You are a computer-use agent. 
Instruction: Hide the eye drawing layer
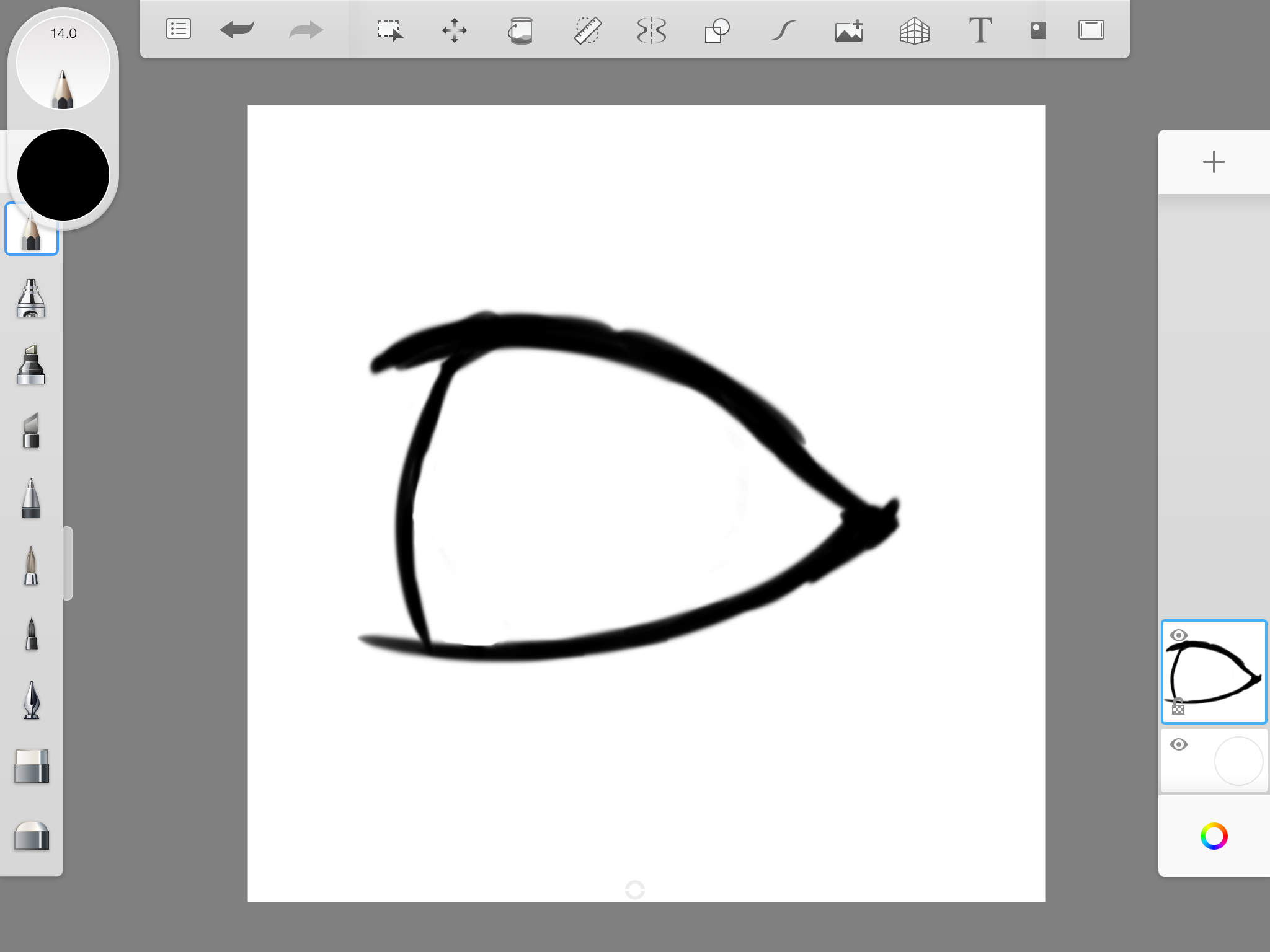[x=1179, y=635]
